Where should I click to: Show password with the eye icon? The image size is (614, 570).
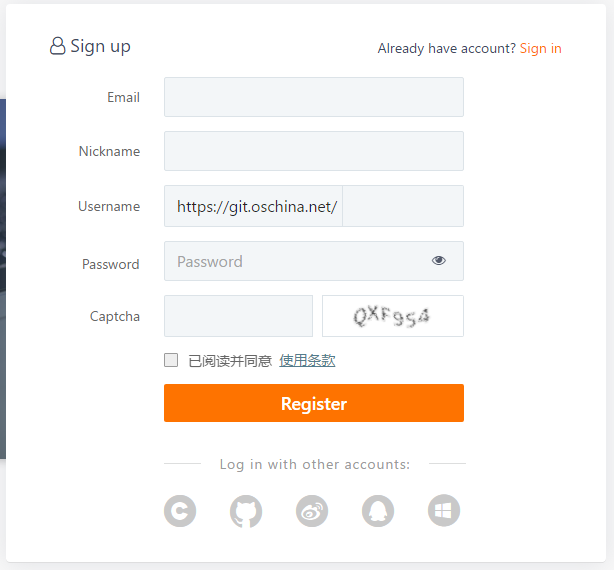pos(439,261)
